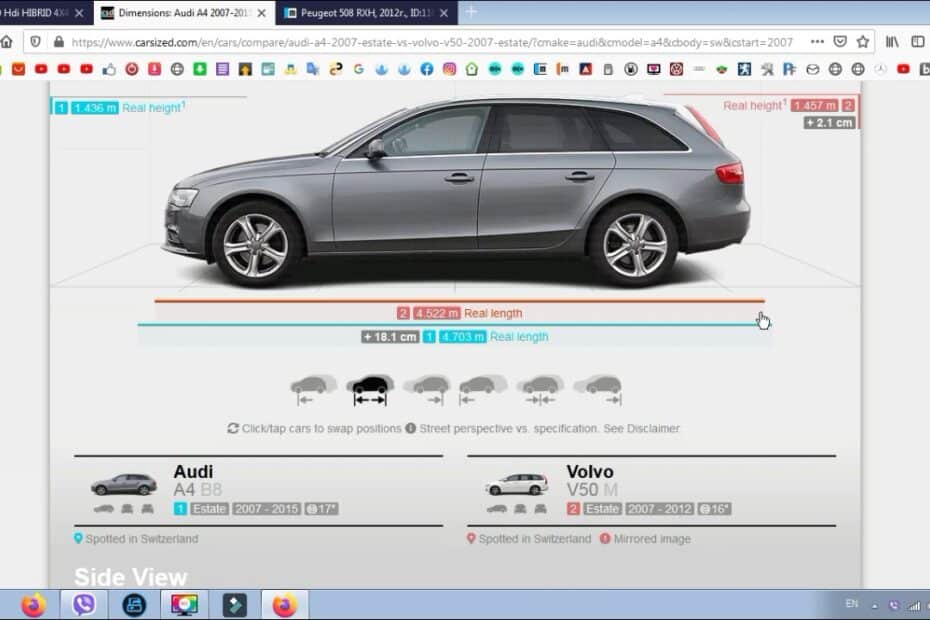Viewport: 930px width, 620px height.
Task: Show Volvo rear view silhouette icon
Action: 540,508
